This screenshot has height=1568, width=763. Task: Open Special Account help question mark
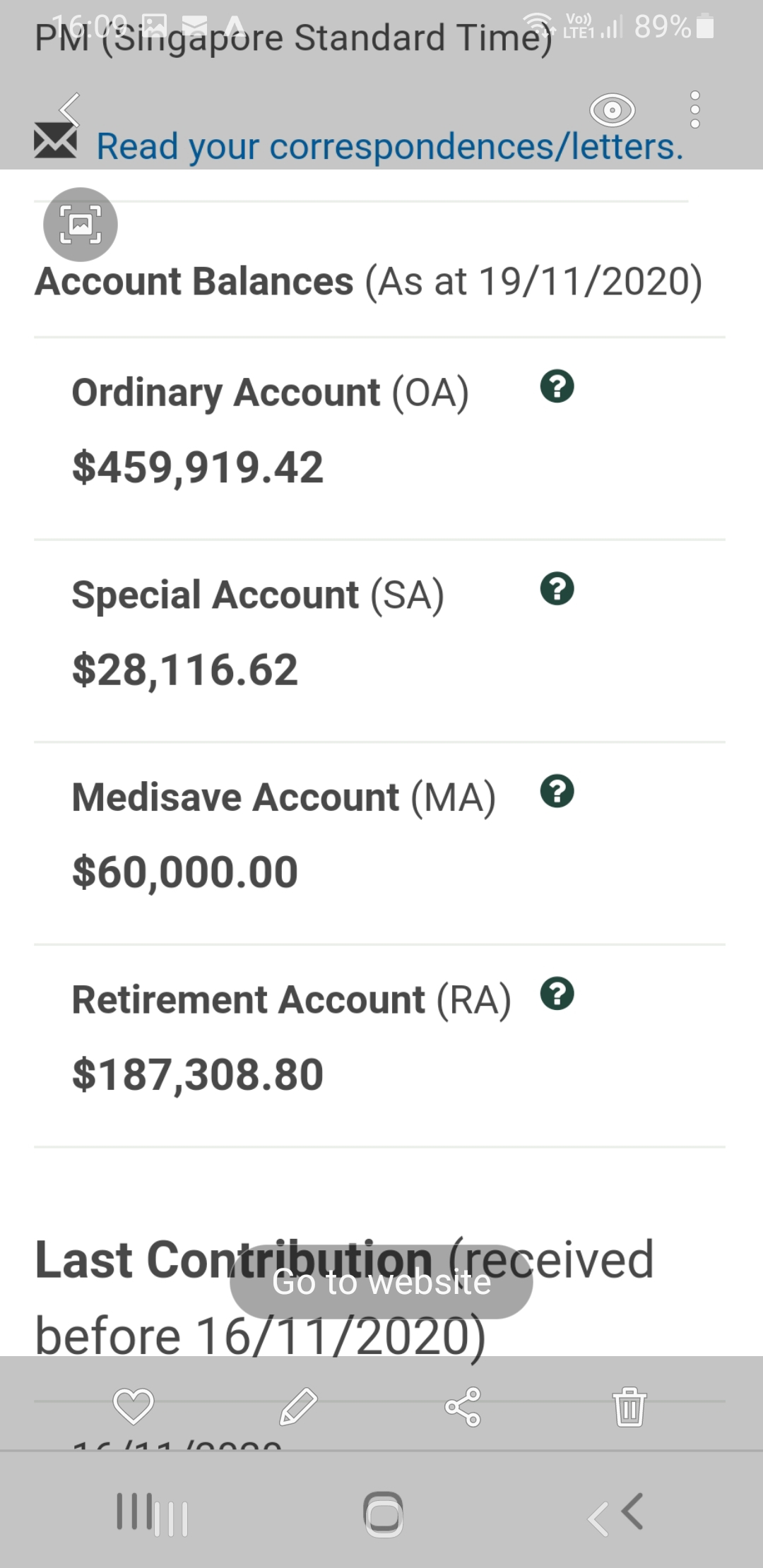coord(557,589)
